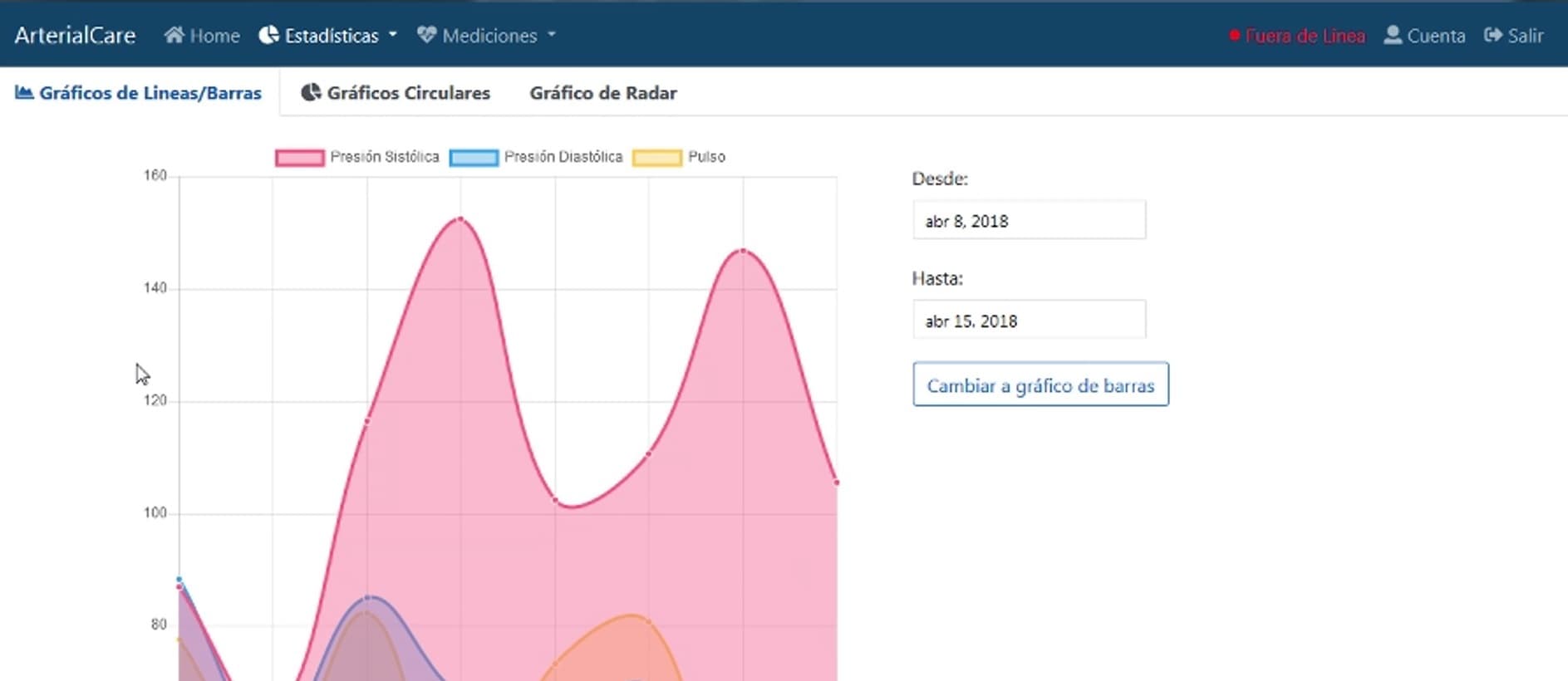Click the Hasta: label
The width and height of the screenshot is (1568, 681).
(937, 278)
